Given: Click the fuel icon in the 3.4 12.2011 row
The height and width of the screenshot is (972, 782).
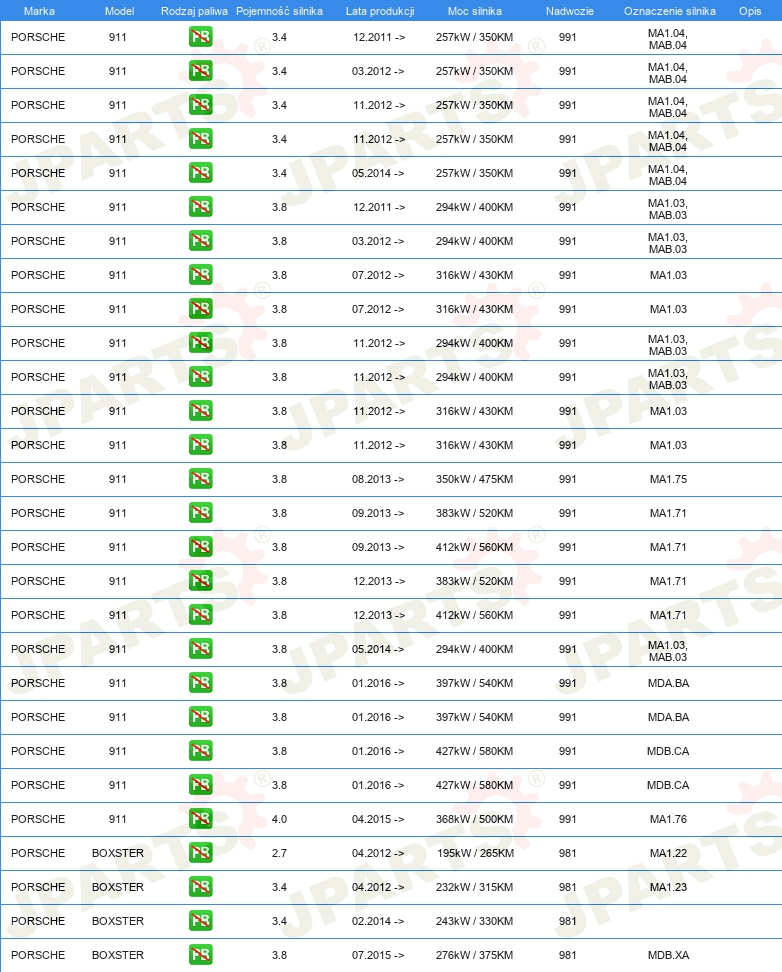Looking at the screenshot, I should click(200, 37).
